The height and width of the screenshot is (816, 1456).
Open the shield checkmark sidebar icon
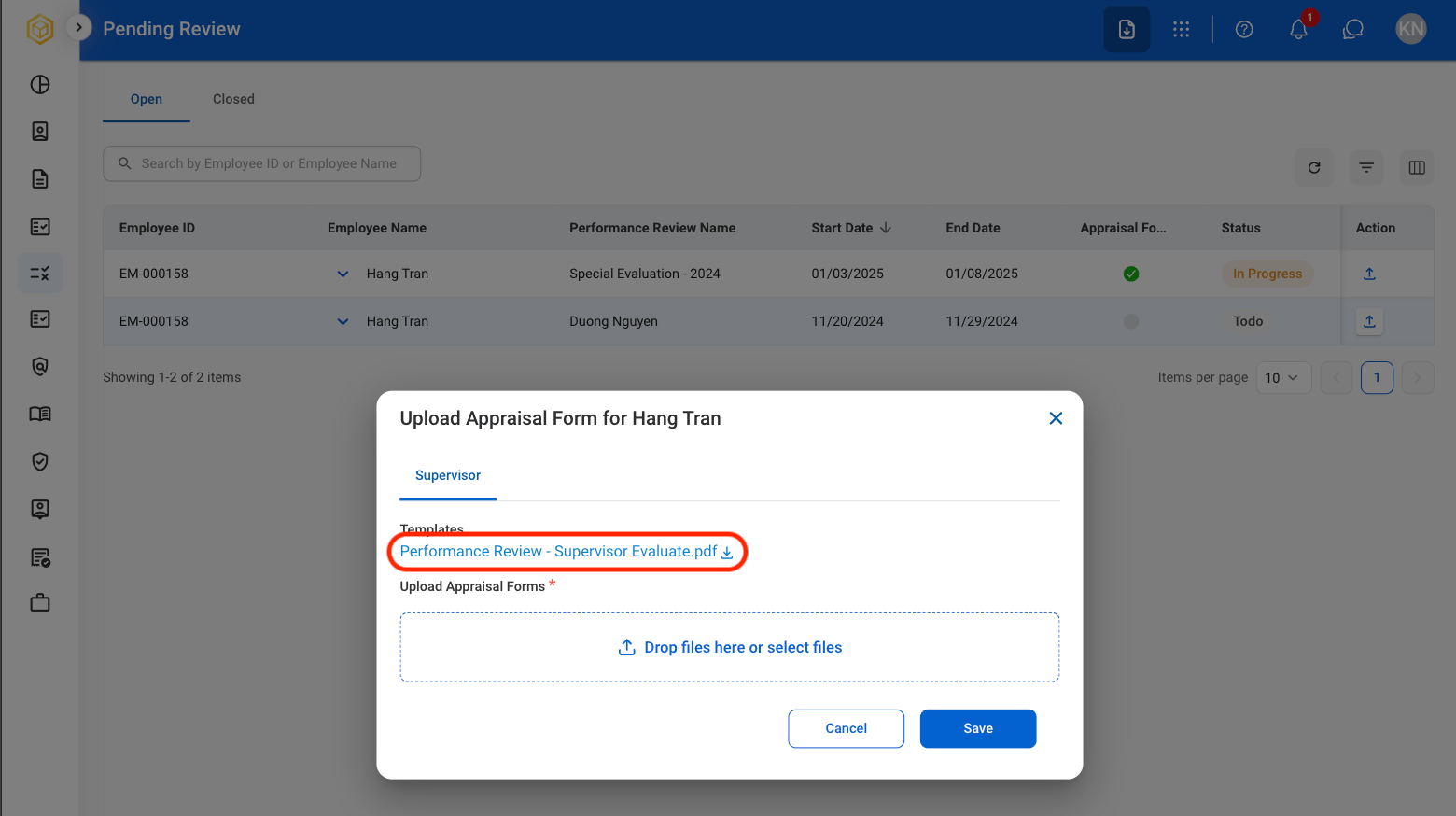(40, 462)
